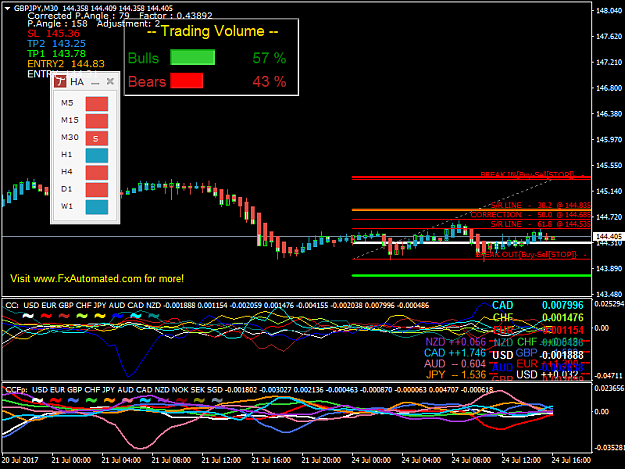Click the HA panel logo icon
This screenshot has height=469, width=625.
[60, 82]
